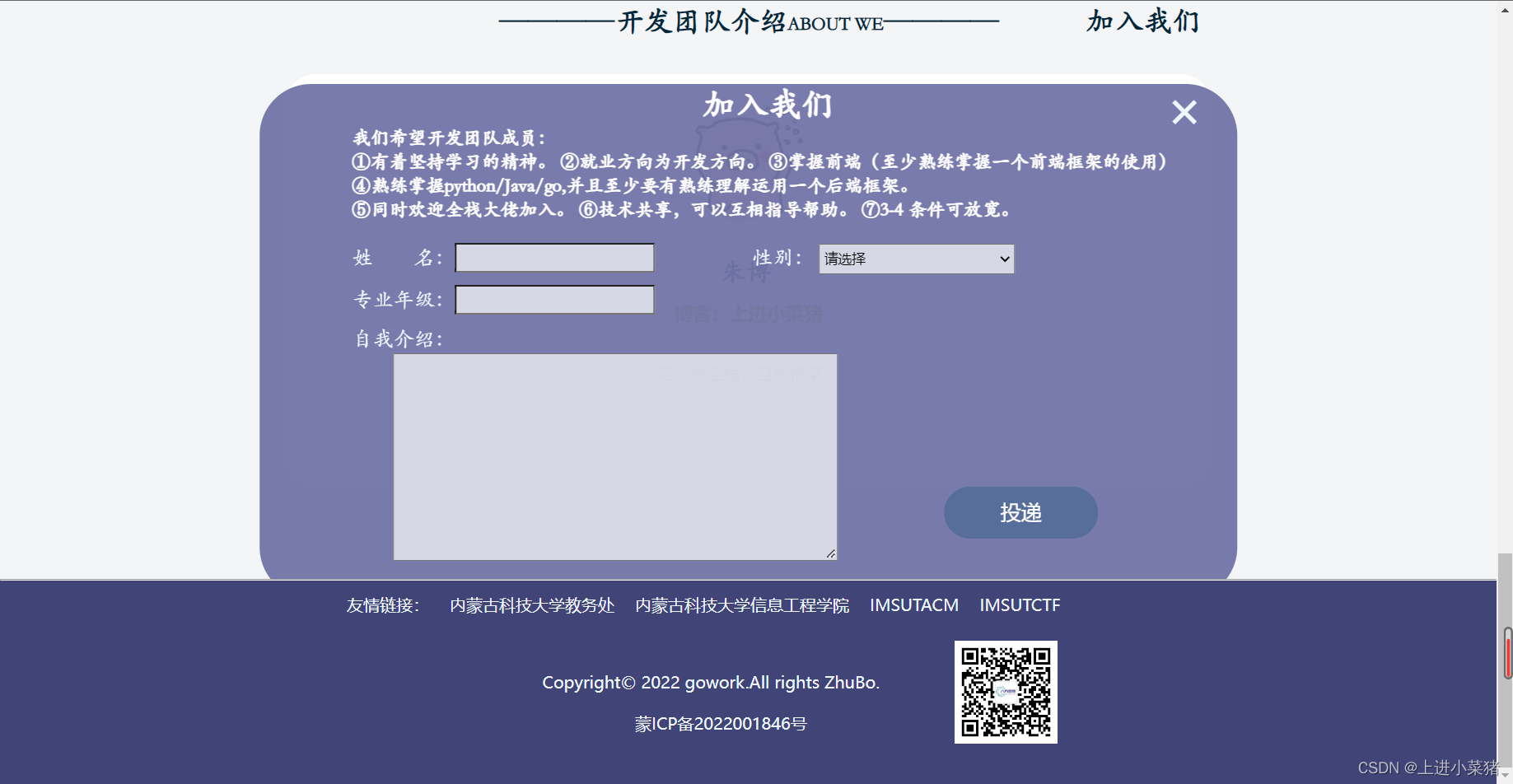
Task: Click the 我们希望开发团队成员 requirement text
Action: 449,138
